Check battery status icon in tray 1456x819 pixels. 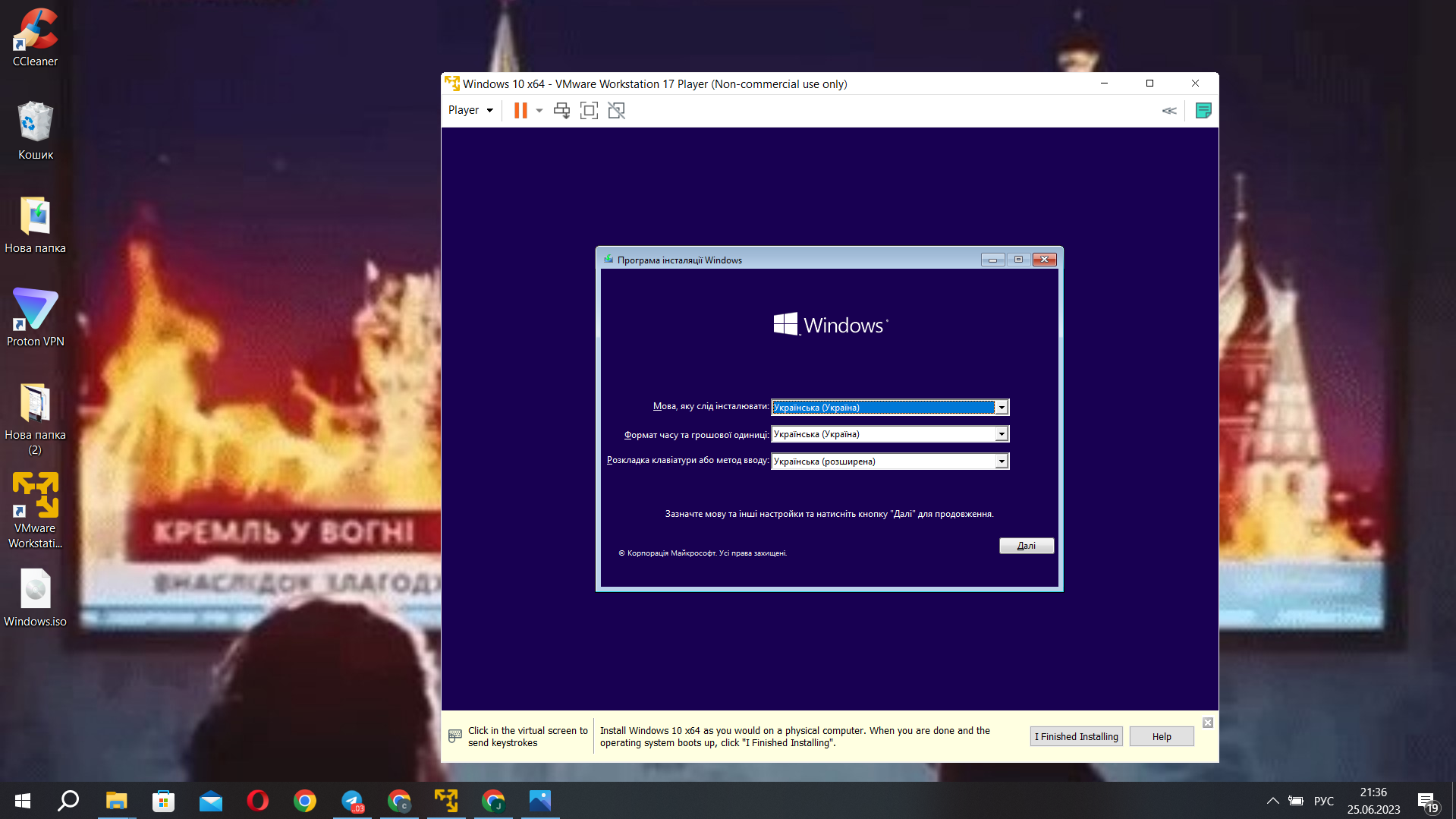coord(1296,801)
